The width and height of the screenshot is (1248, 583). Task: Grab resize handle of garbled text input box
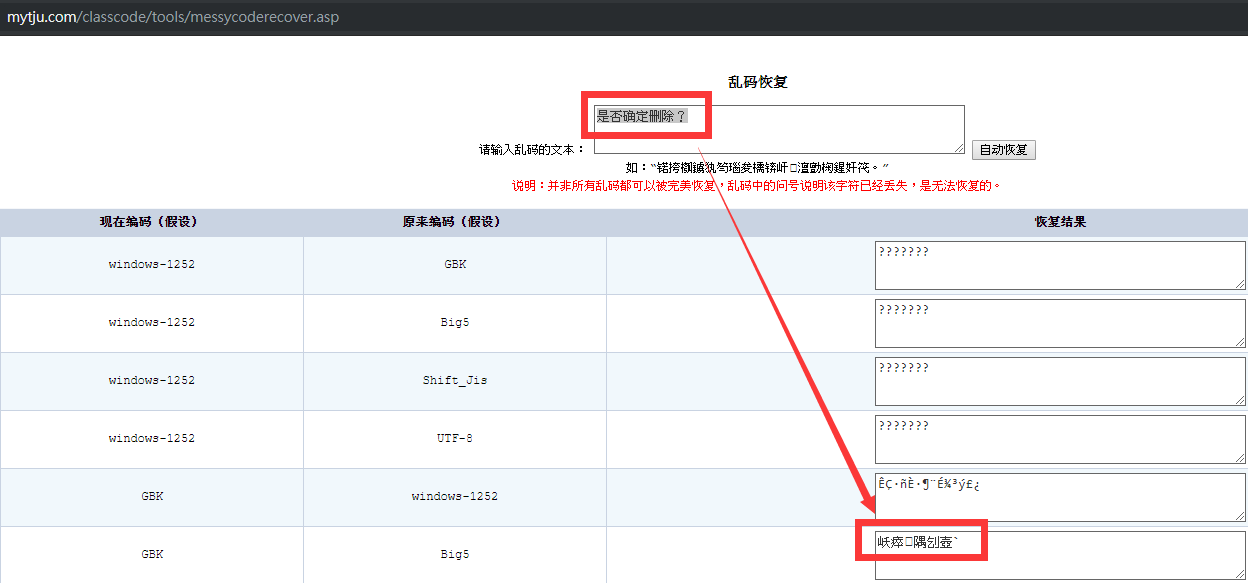tap(958, 148)
